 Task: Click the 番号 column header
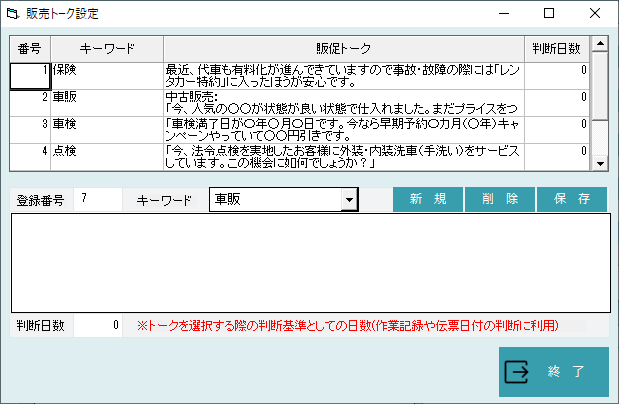click(x=30, y=49)
